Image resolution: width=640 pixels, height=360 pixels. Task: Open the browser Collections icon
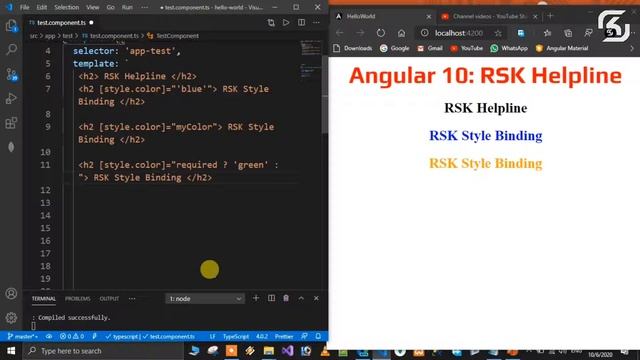pyautogui.click(x=568, y=33)
